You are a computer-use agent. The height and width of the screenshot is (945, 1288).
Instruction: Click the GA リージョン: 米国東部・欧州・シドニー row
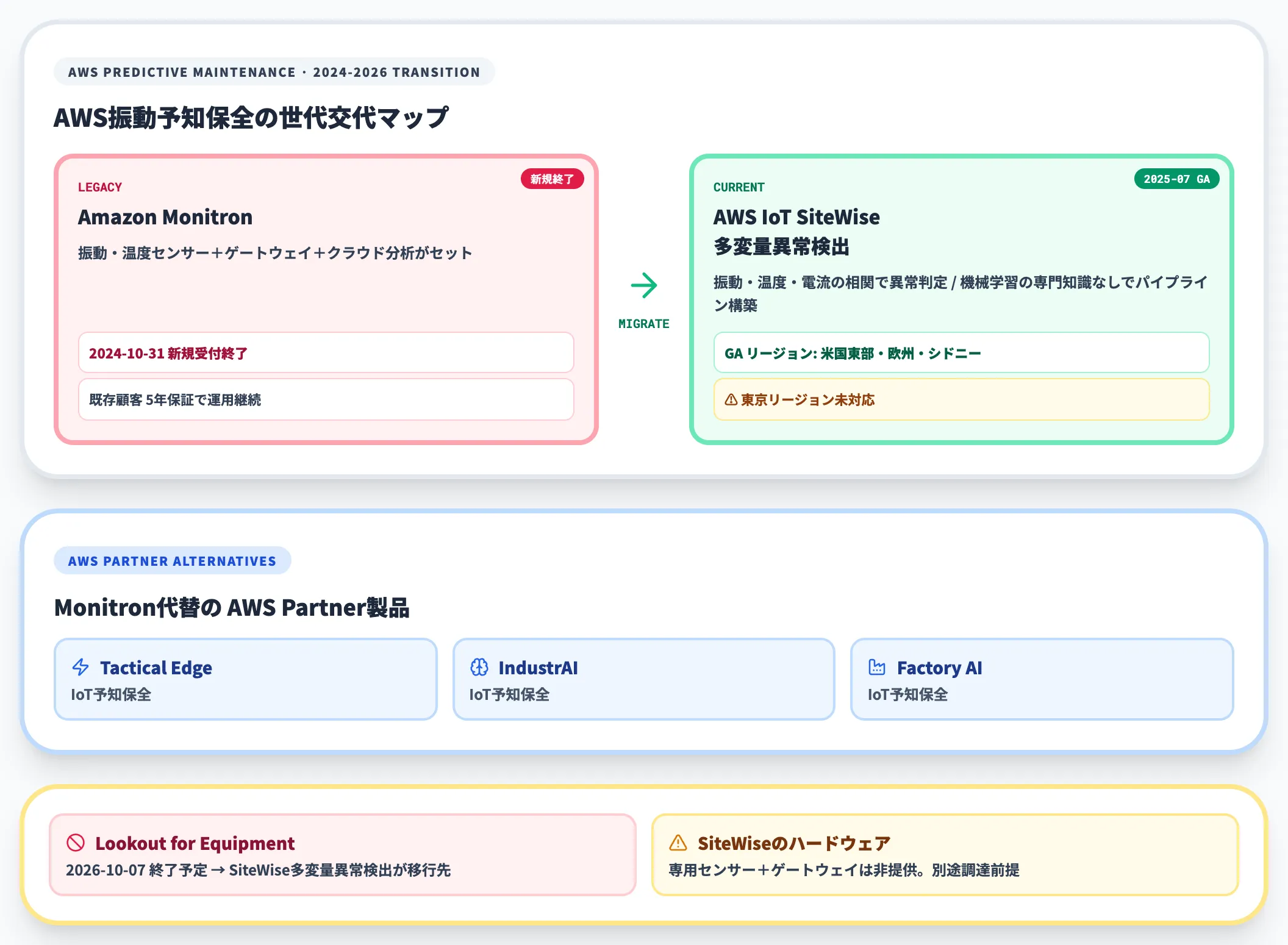(x=961, y=353)
